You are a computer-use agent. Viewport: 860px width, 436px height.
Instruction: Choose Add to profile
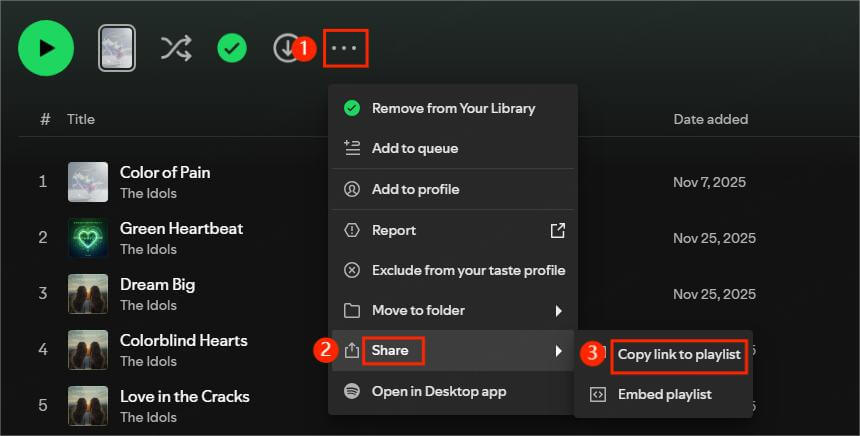point(453,189)
